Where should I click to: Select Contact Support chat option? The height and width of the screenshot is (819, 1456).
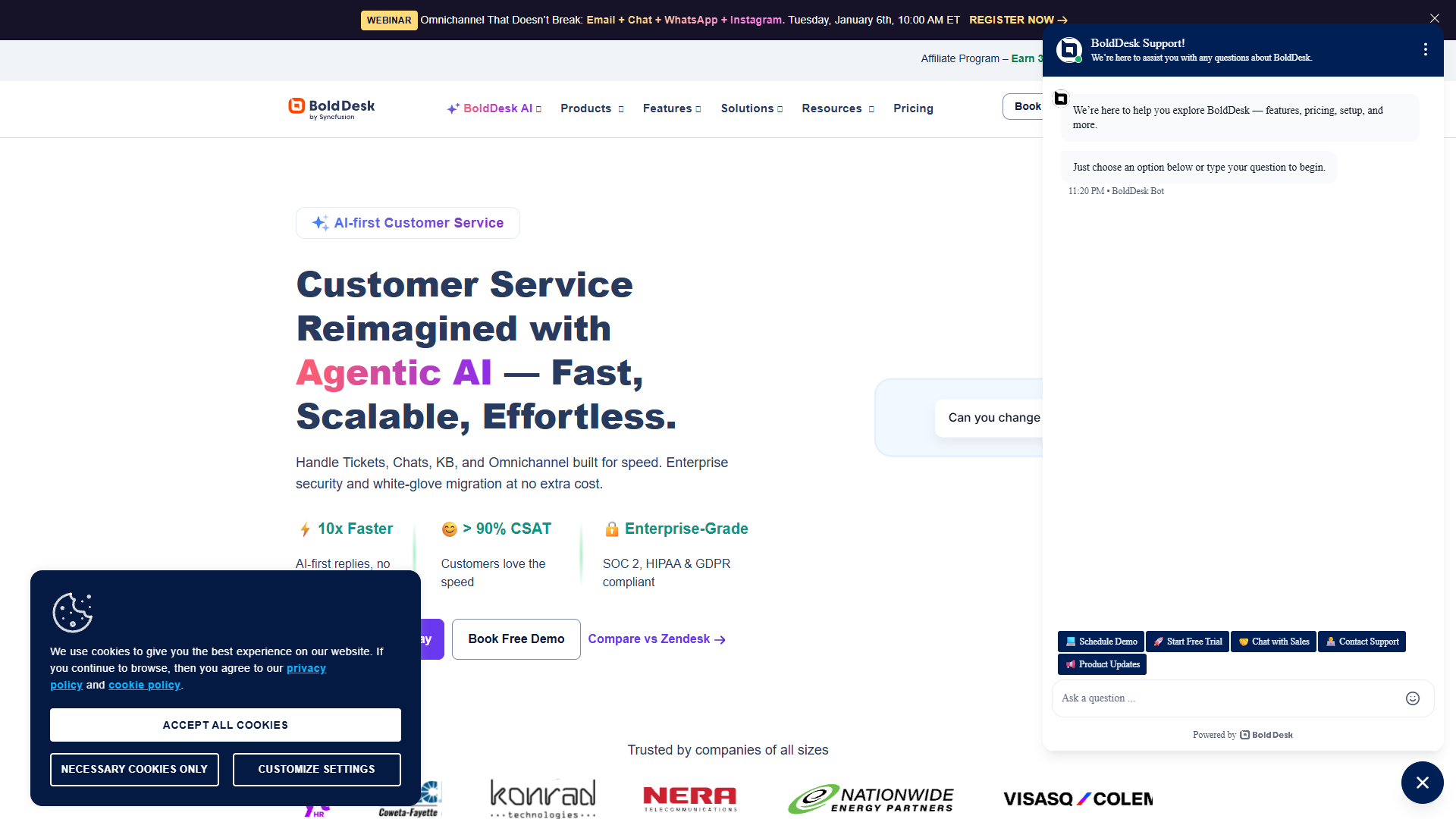coord(1362,642)
